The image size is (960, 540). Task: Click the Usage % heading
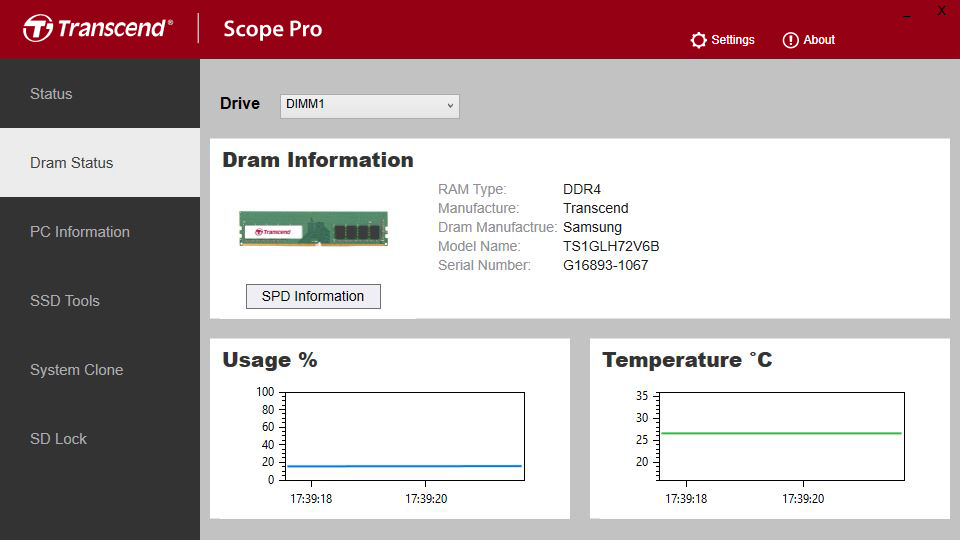coord(269,360)
